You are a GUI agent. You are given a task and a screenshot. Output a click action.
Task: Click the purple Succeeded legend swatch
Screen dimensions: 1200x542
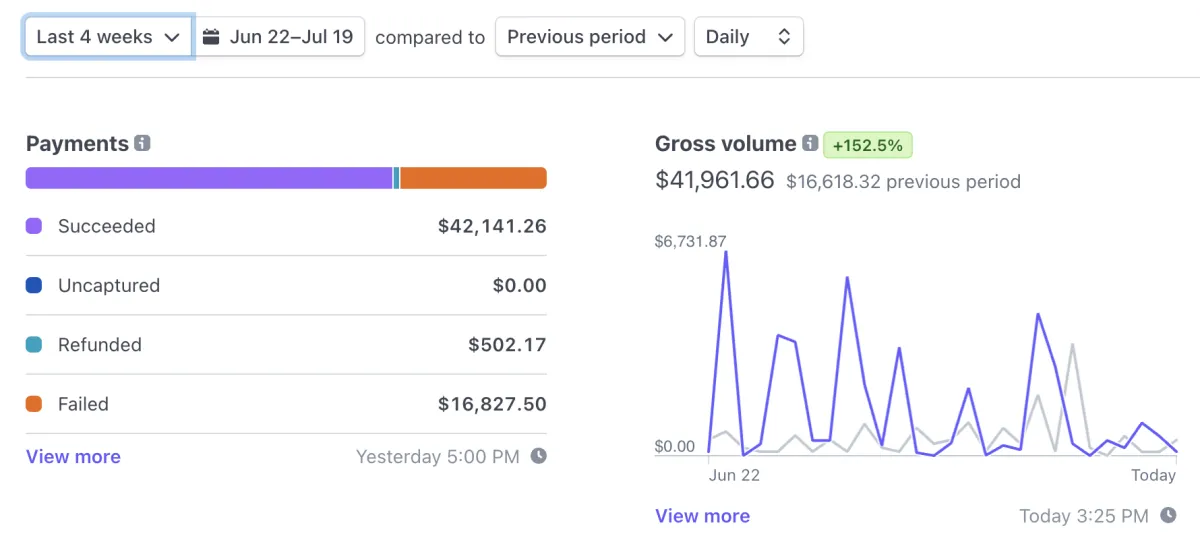(34, 226)
